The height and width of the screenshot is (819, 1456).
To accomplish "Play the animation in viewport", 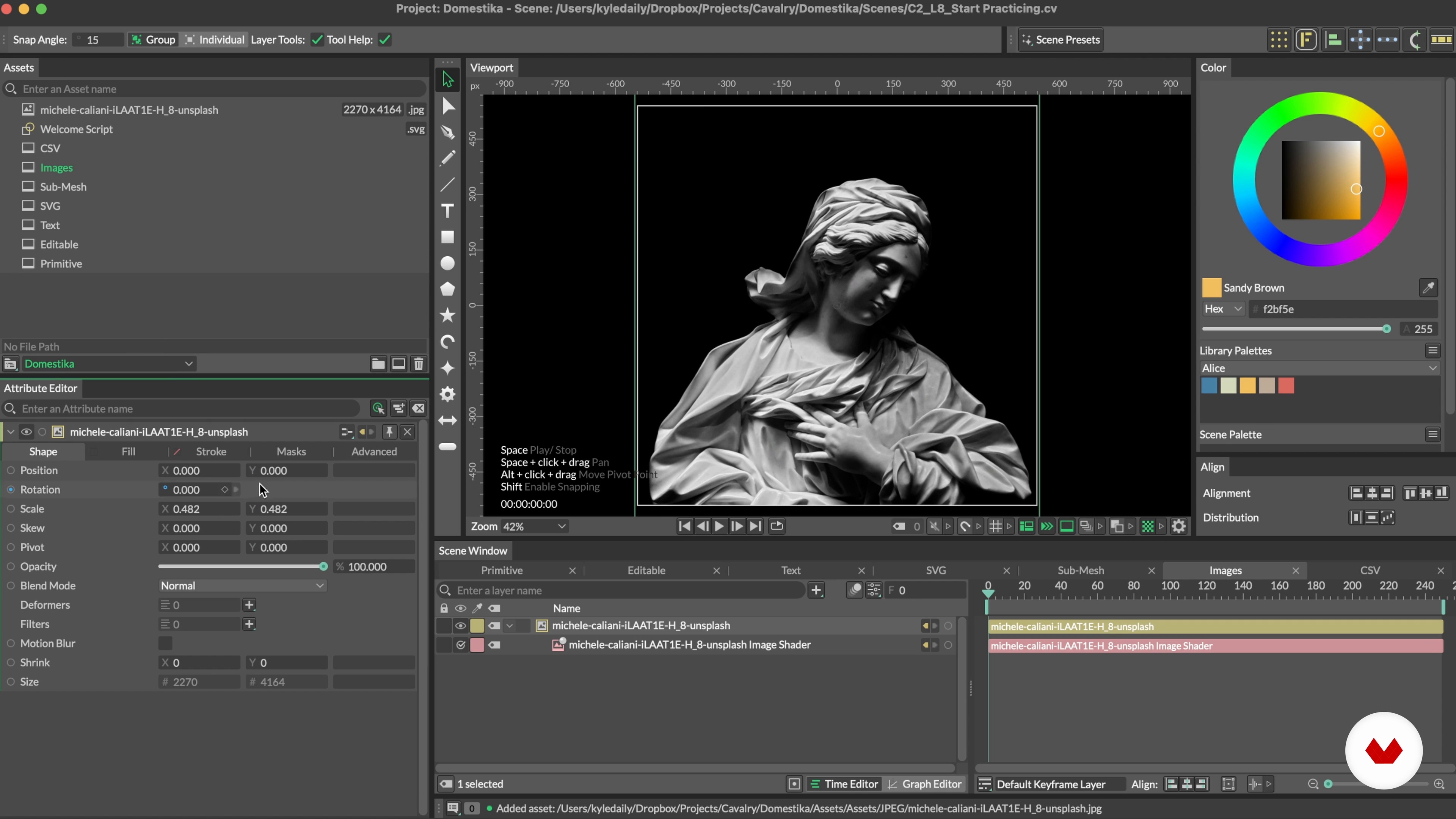I will 719,526.
